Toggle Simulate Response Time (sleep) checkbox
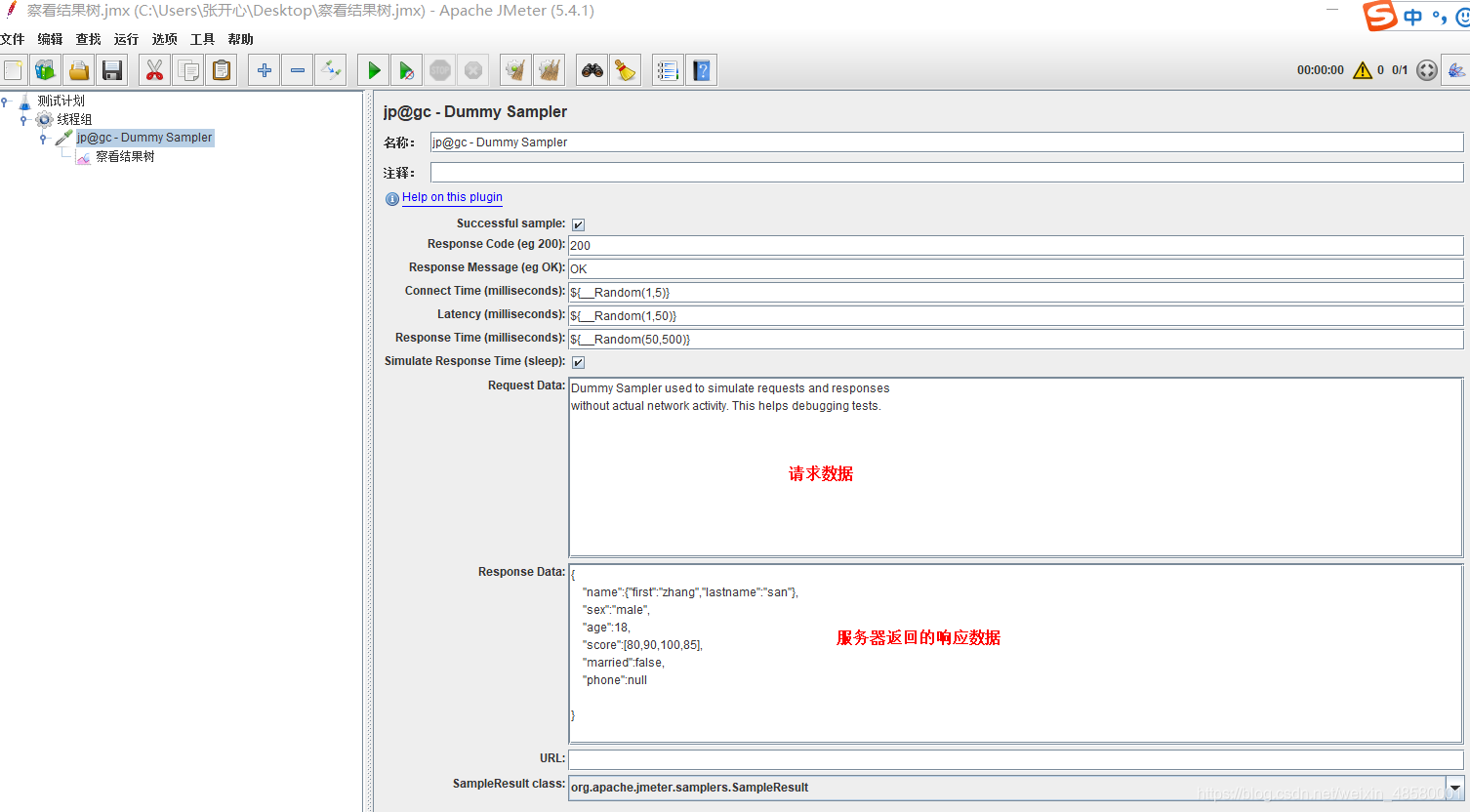Image resolution: width=1470 pixels, height=812 pixels. [x=578, y=362]
